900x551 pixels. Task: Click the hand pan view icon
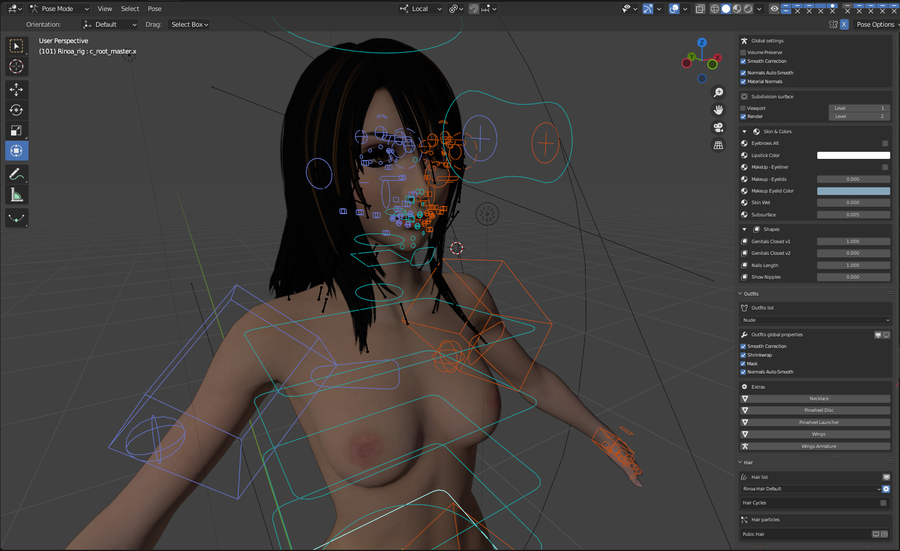click(x=718, y=110)
